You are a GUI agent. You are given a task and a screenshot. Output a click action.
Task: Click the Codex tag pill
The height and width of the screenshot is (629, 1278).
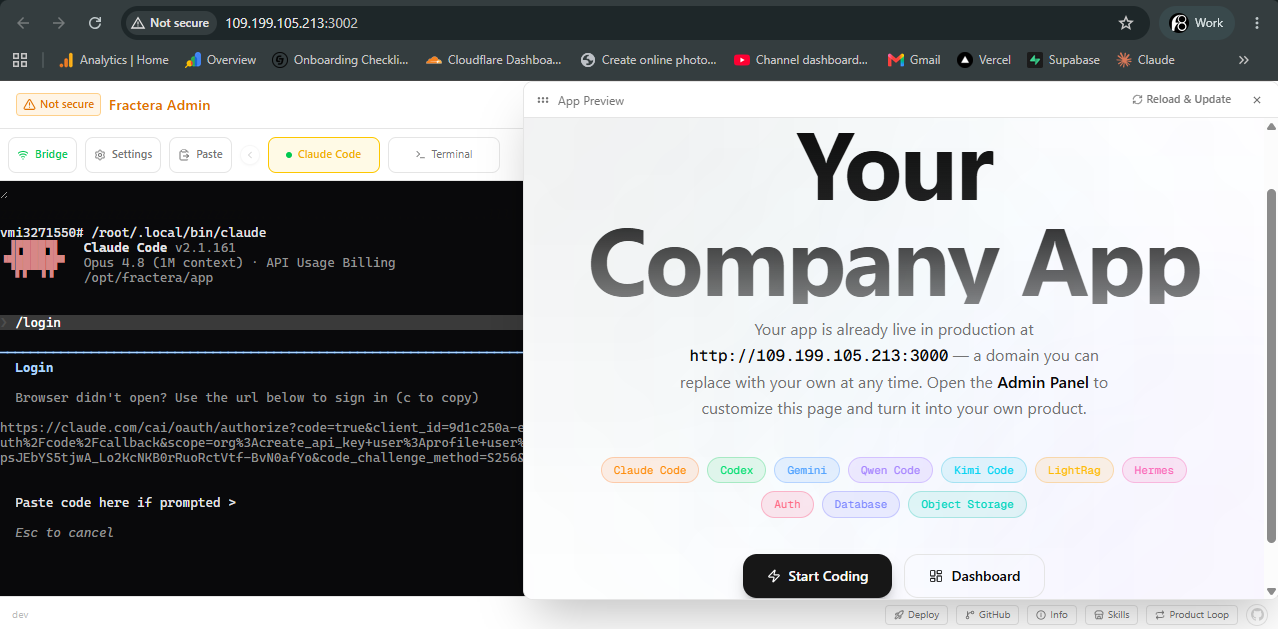pos(737,470)
